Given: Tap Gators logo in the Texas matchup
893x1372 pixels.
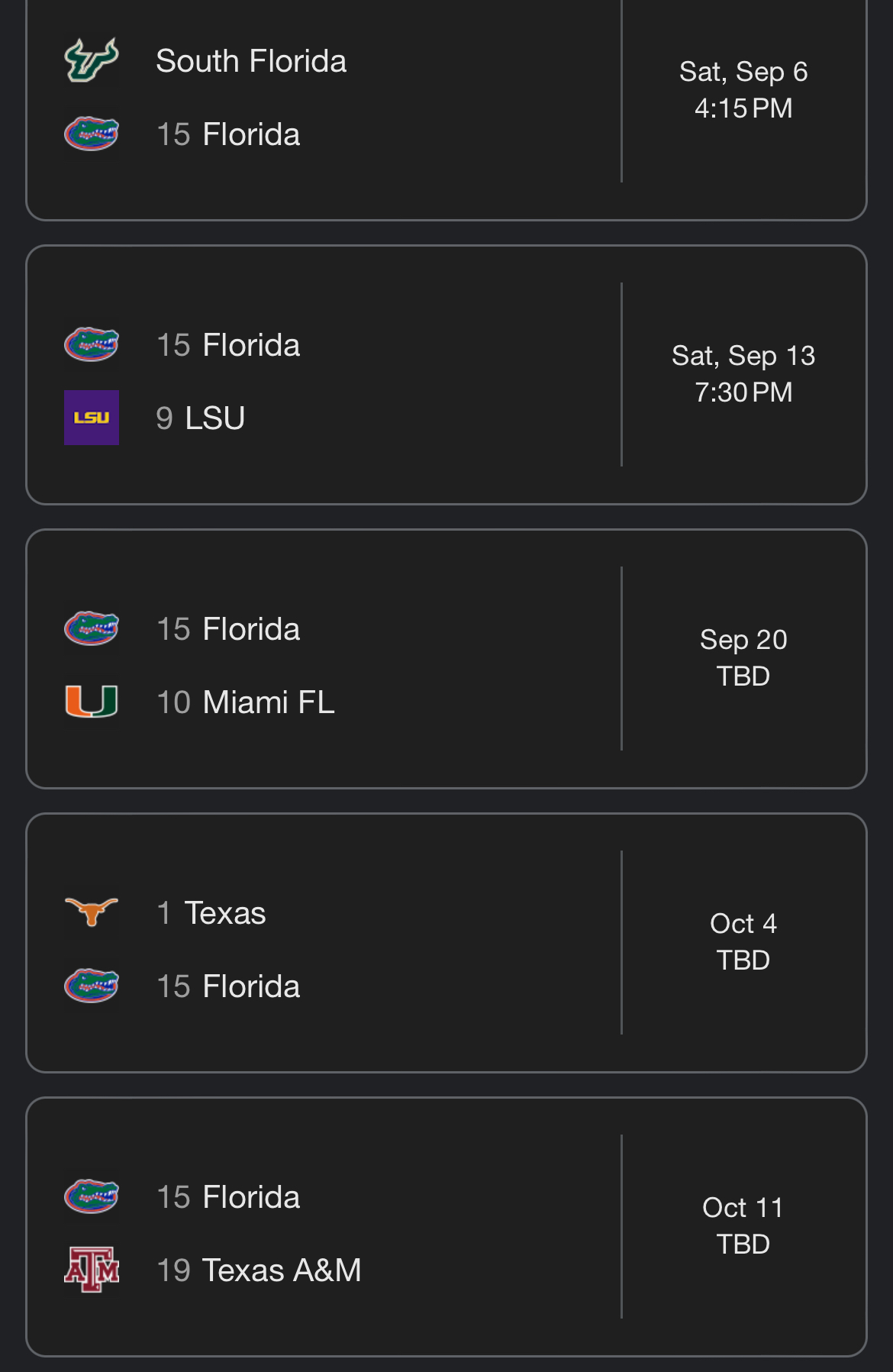Looking at the screenshot, I should 92,986.
